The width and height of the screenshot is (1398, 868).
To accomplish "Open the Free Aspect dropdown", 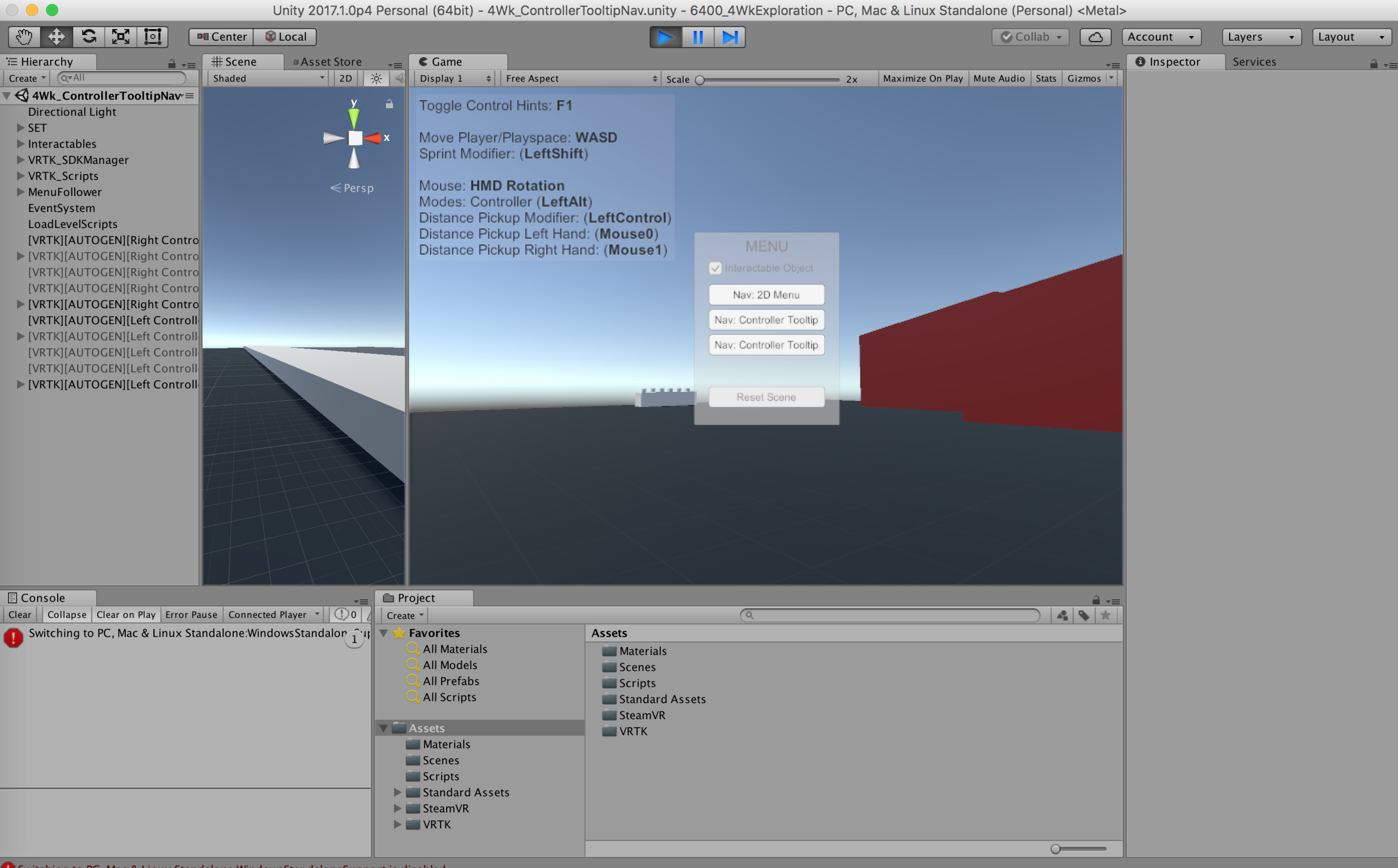I will [580, 78].
